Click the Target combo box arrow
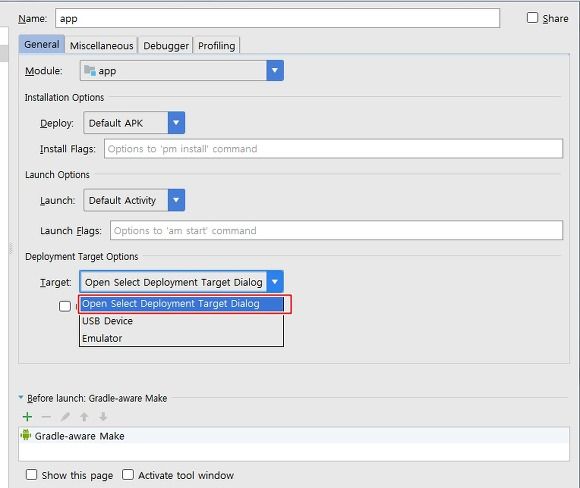580x488 pixels. (275, 282)
